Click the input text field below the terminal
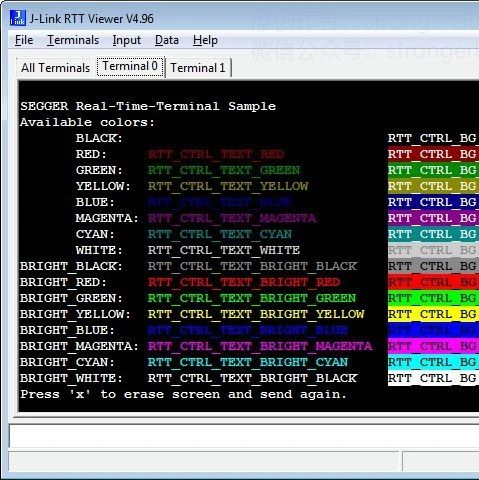This screenshot has width=479, height=480. (244, 435)
